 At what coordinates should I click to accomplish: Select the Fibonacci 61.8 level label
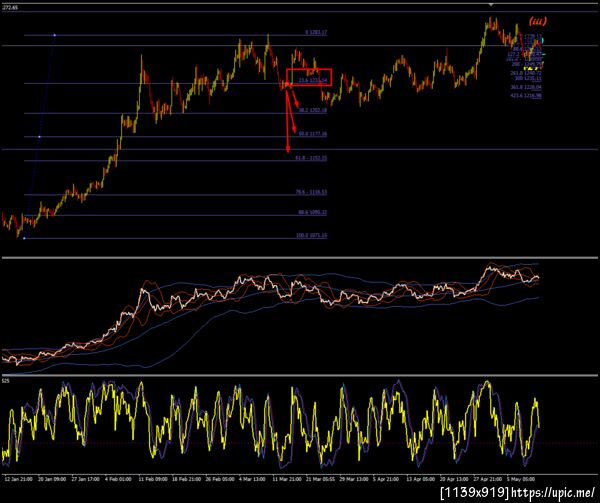[311, 158]
